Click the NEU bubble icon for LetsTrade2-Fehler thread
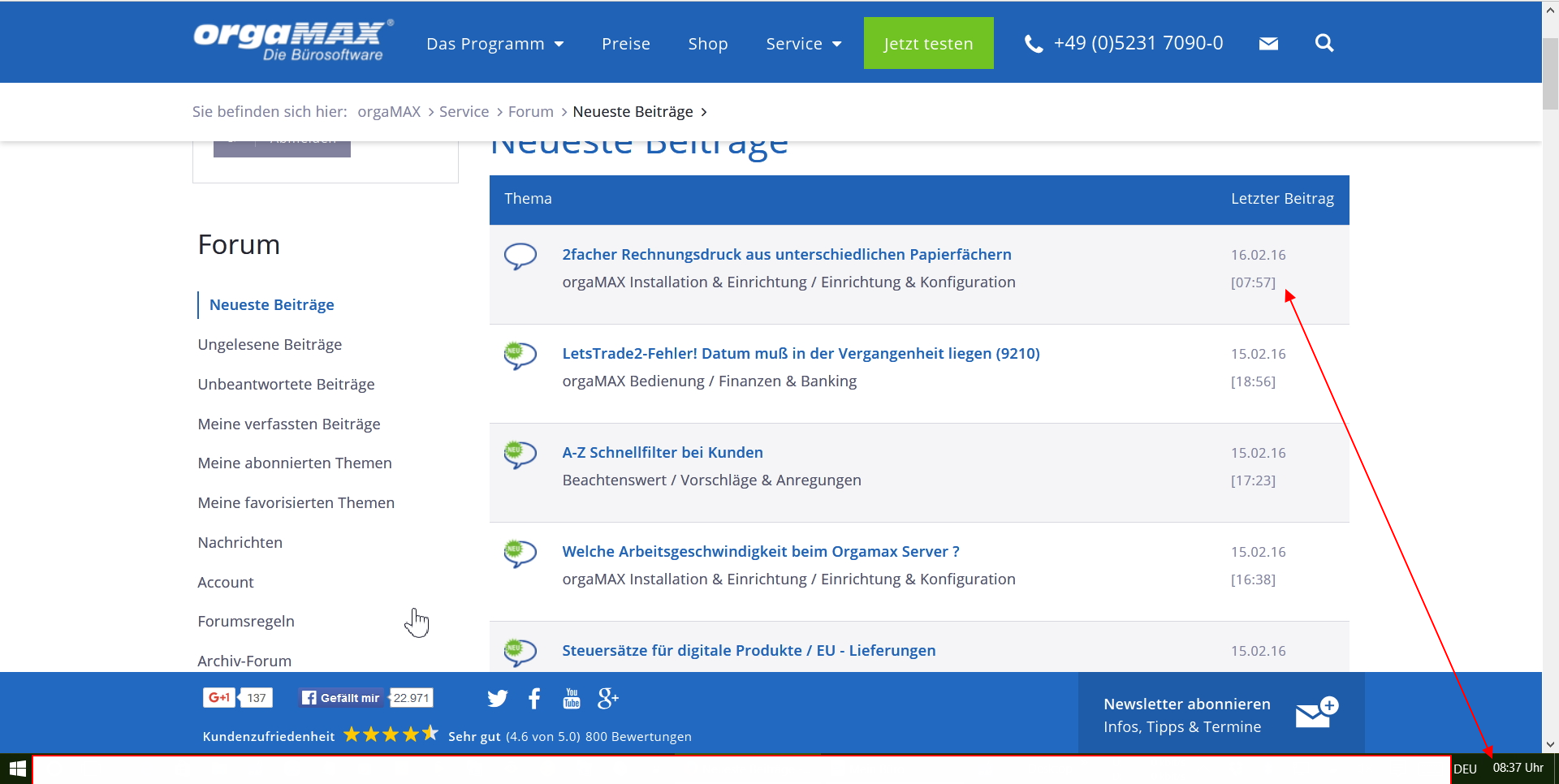 520,355
